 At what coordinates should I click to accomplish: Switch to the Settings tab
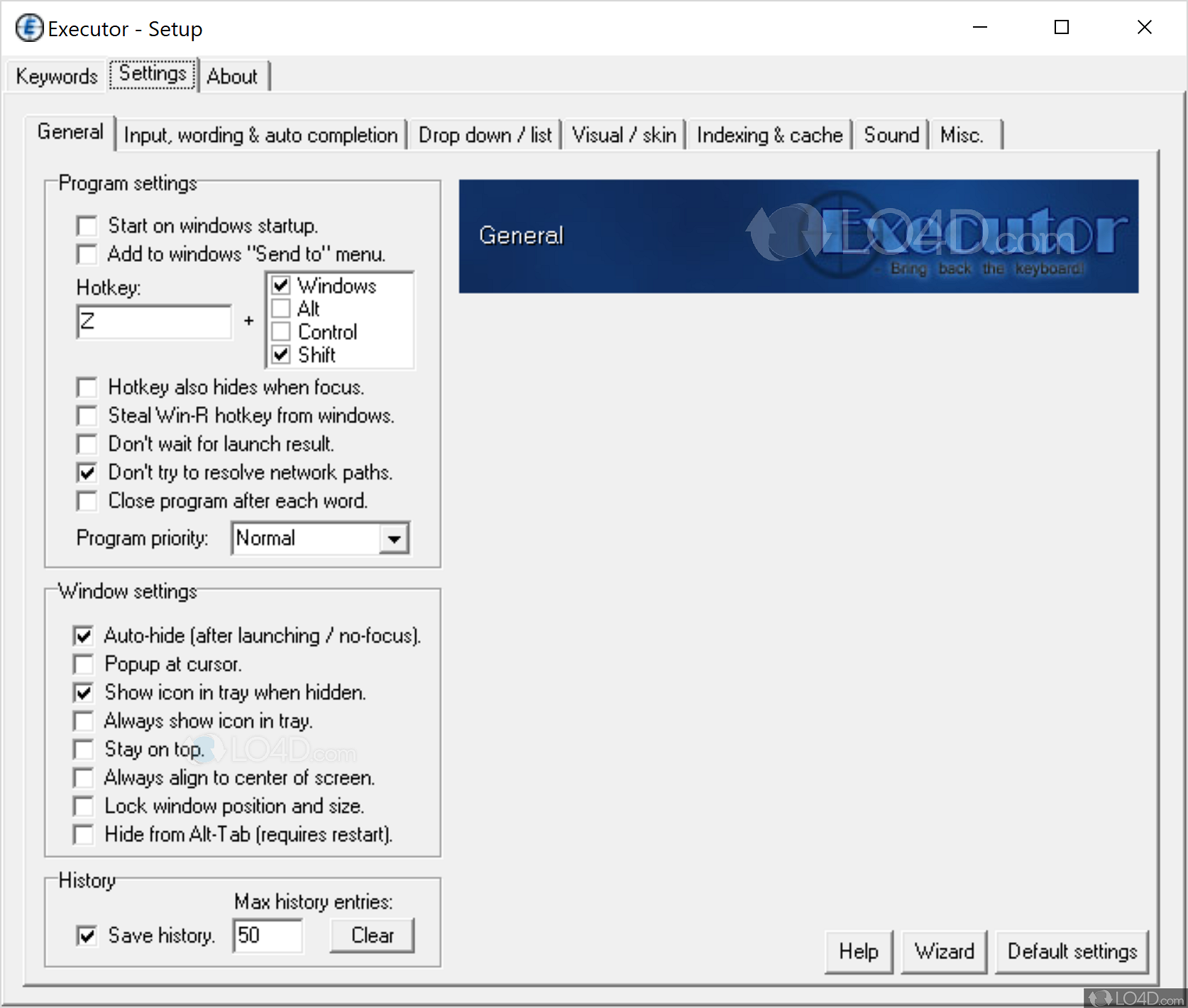153,74
